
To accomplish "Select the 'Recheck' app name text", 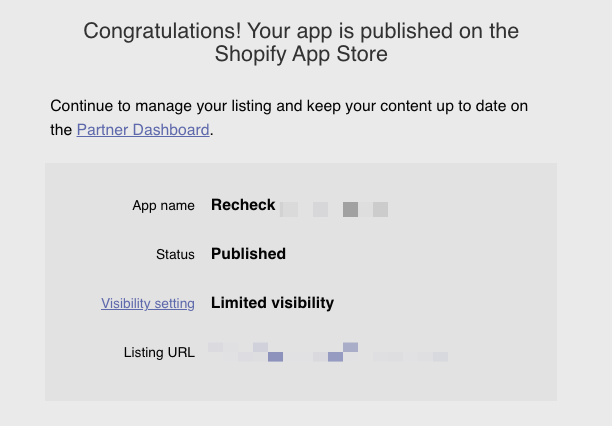I will (x=243, y=205).
